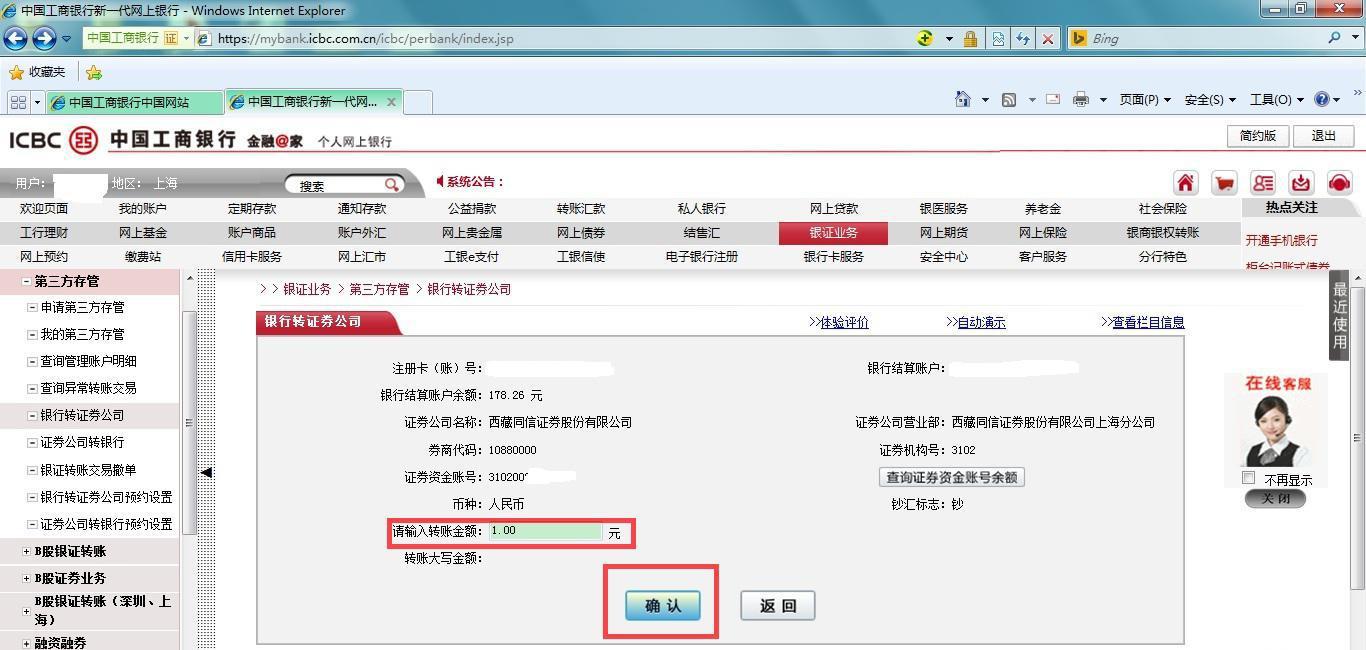Click the compatibility view icon
This screenshot has height=650, width=1366.
point(997,39)
